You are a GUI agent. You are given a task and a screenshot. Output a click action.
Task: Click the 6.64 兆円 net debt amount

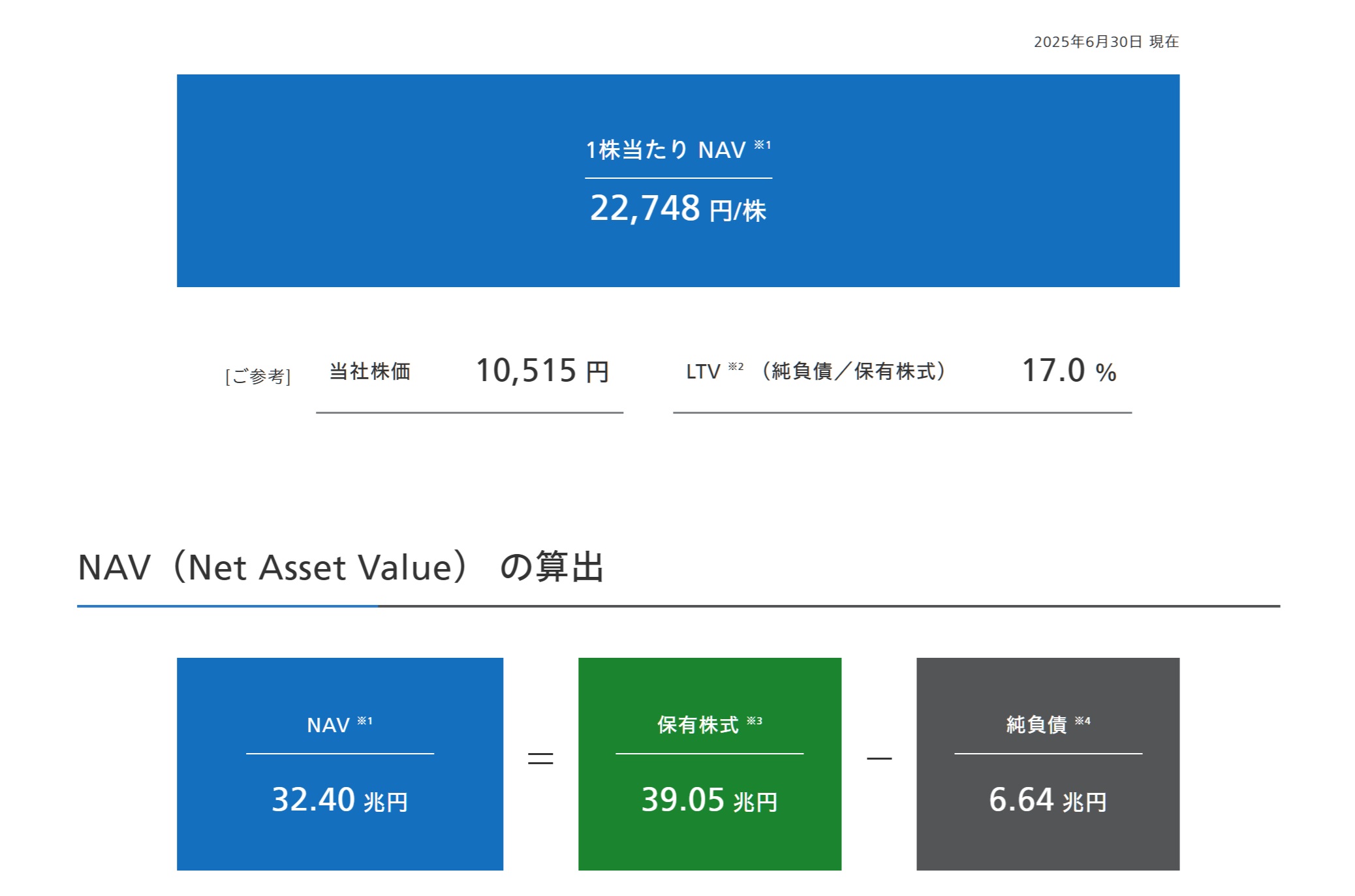point(1048,800)
